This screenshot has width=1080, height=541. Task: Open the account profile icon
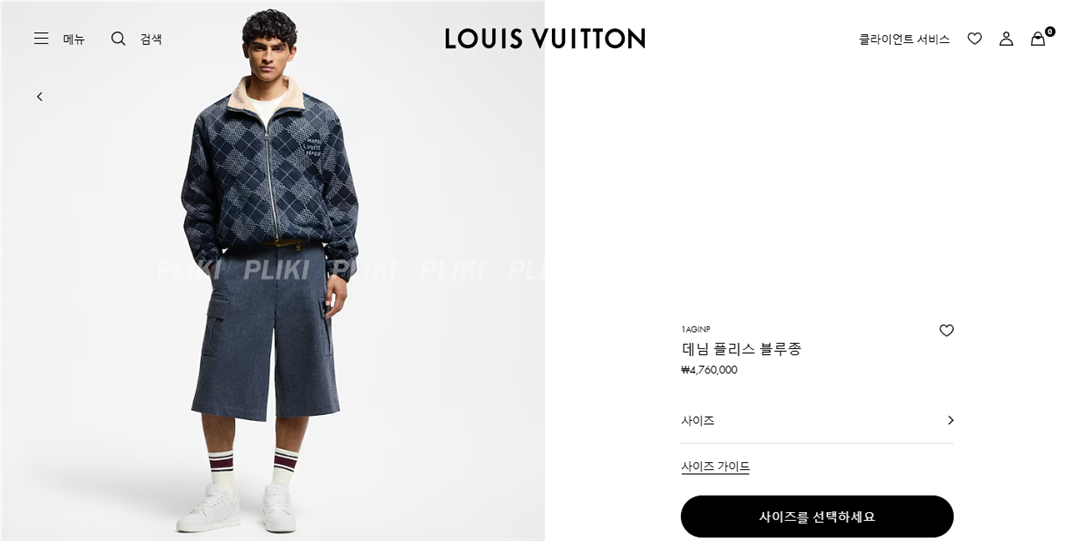click(1006, 39)
